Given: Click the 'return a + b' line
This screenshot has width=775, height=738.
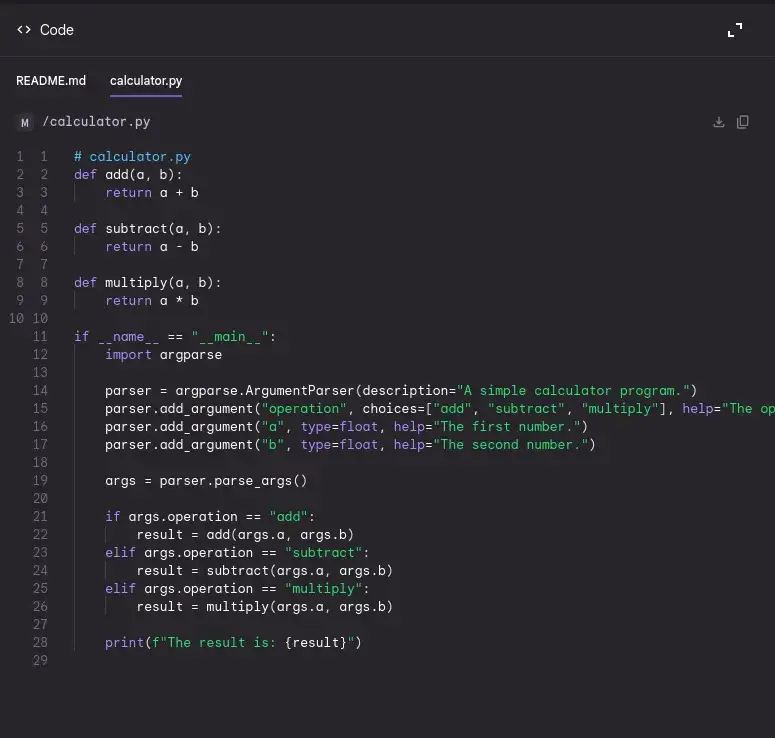Looking at the screenshot, I should (152, 193).
